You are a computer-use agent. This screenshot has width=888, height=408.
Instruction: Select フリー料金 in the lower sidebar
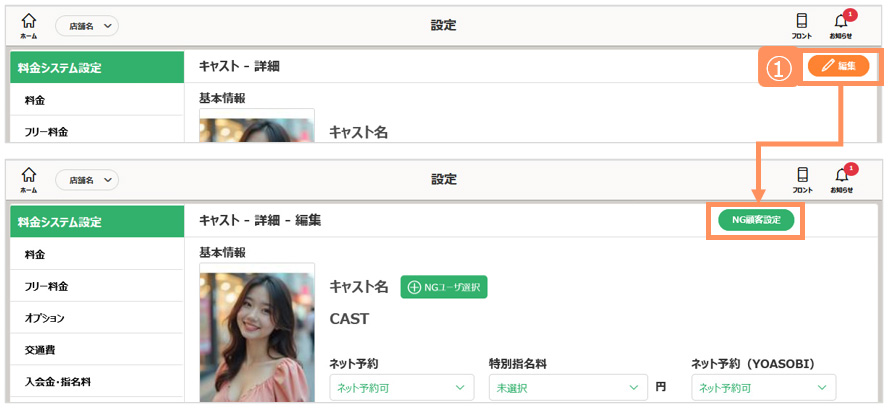(47, 286)
